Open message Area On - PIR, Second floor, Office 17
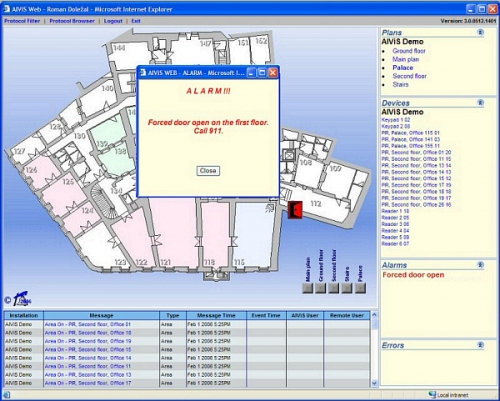The width and height of the screenshot is (500, 401). pyautogui.click(x=88, y=383)
